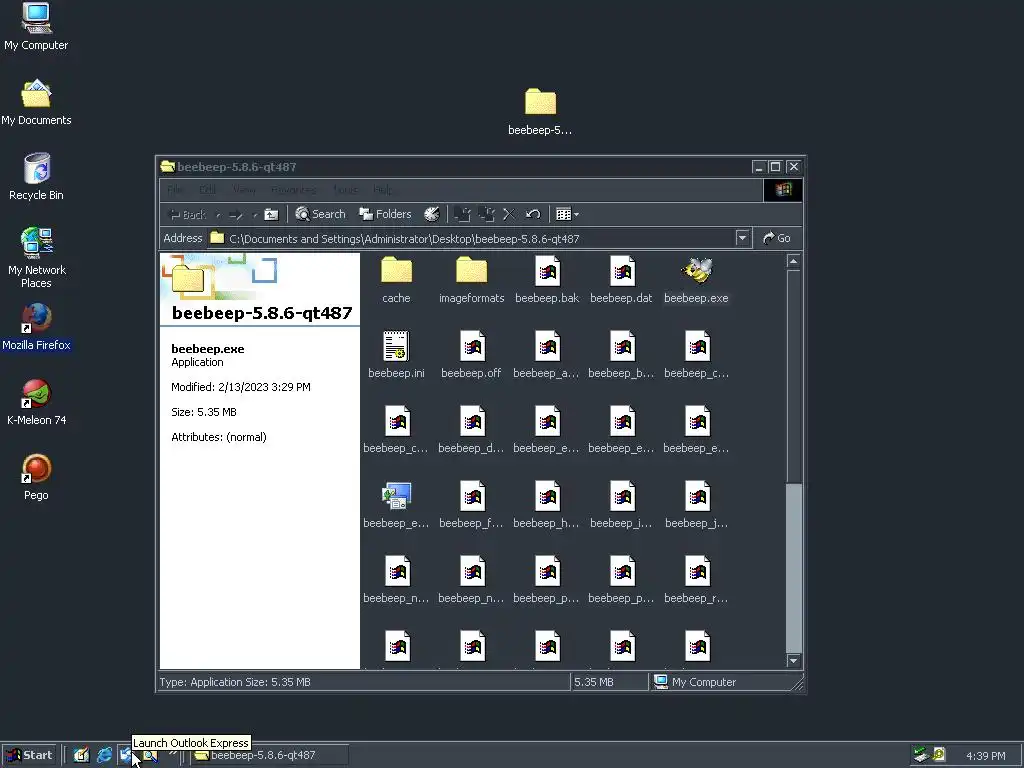The width and height of the screenshot is (1024, 768).
Task: Select My Documents desktop icon
Action: (x=36, y=102)
